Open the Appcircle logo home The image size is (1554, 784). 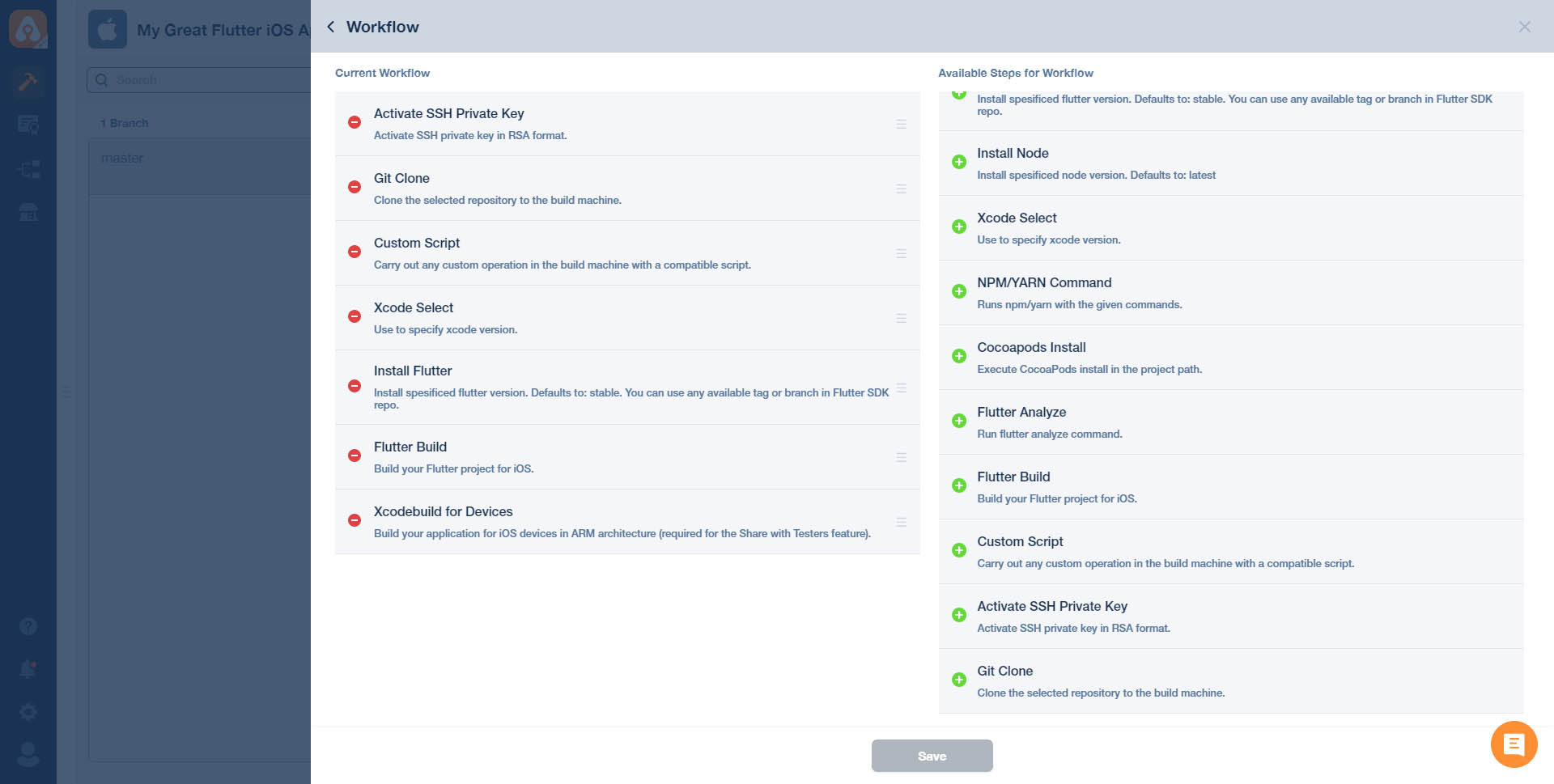click(x=28, y=30)
